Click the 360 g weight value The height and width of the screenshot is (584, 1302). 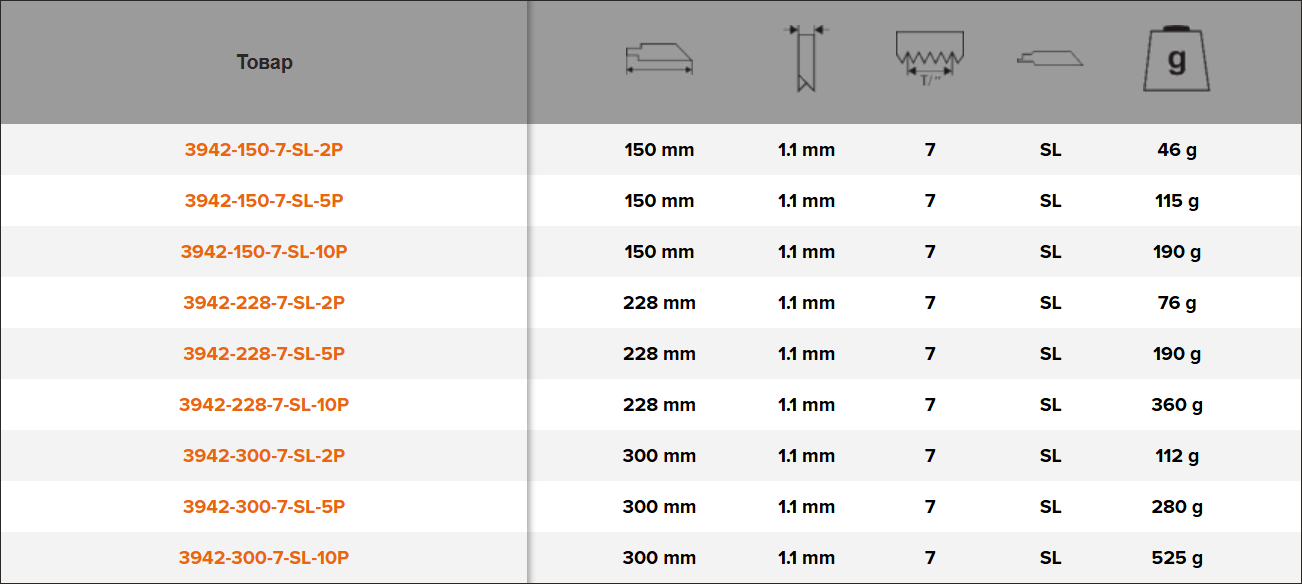click(x=1177, y=405)
